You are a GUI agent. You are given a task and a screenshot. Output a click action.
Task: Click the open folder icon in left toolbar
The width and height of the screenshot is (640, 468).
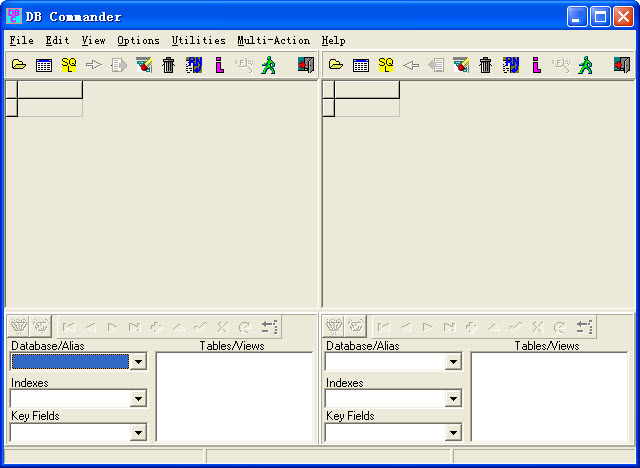[19, 65]
